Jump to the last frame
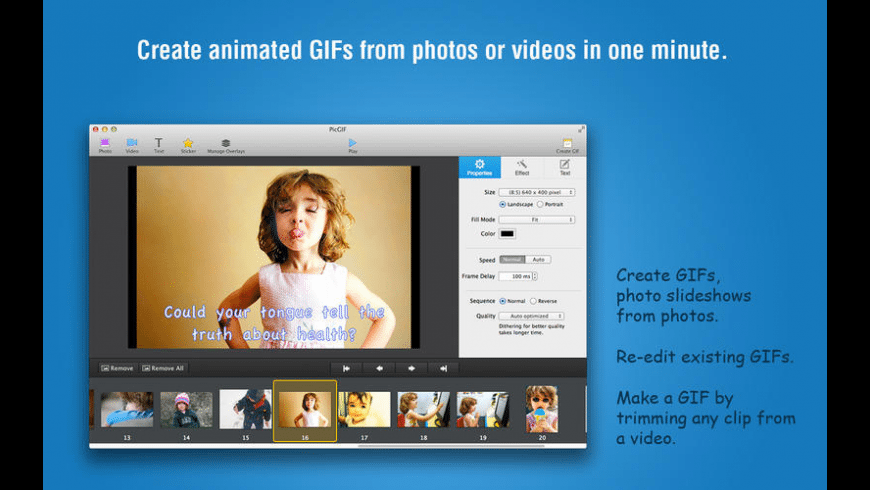The image size is (870, 490). 443,368
